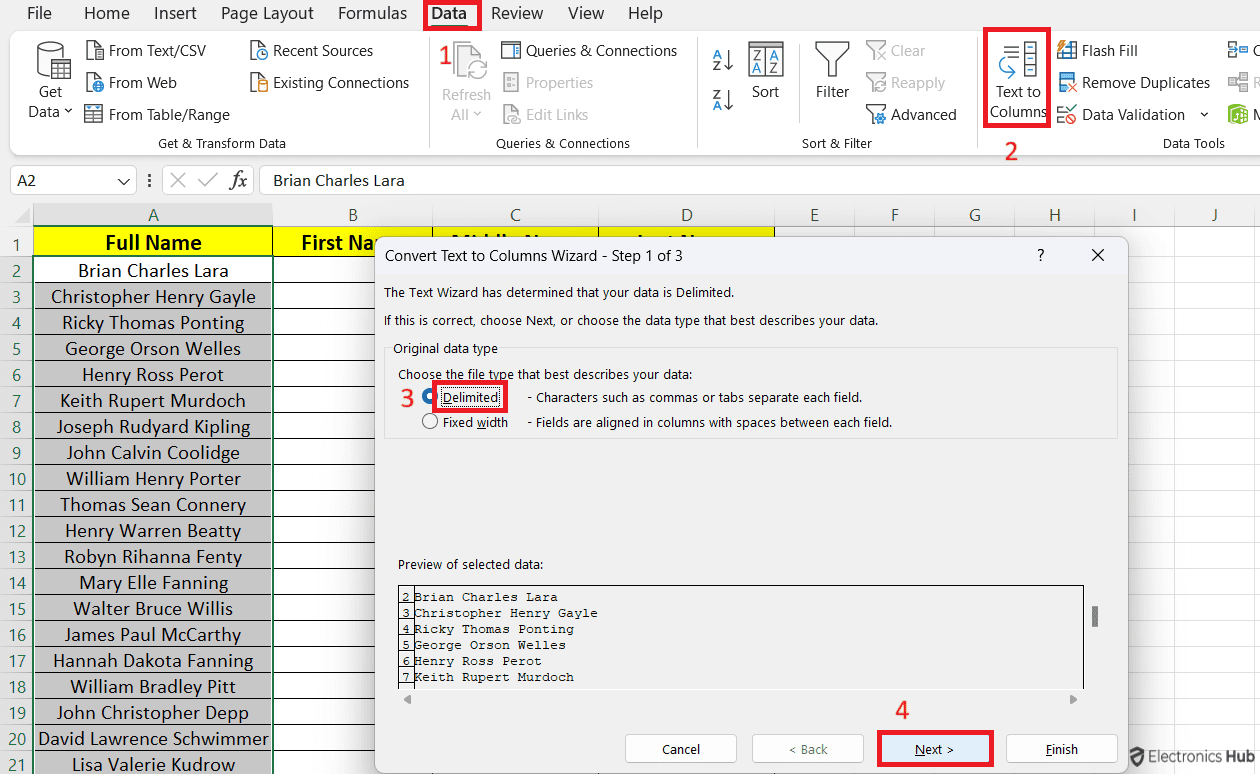Open the Review tab

pyautogui.click(x=517, y=13)
